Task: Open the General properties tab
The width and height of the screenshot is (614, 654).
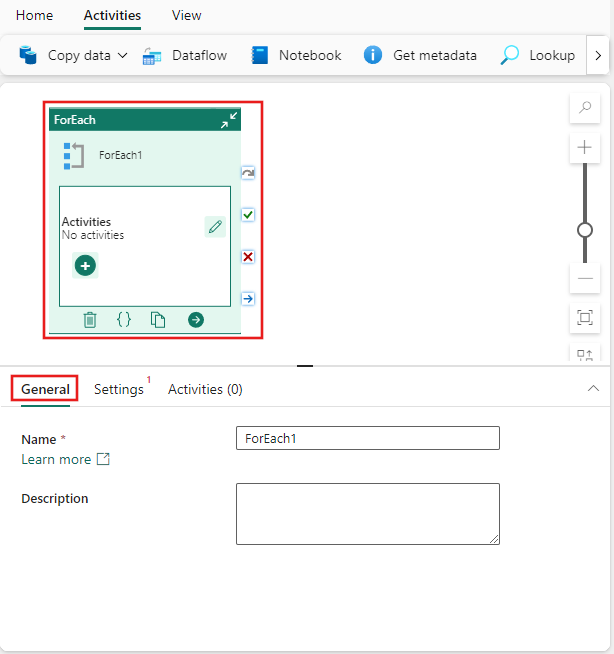Action: coord(45,389)
